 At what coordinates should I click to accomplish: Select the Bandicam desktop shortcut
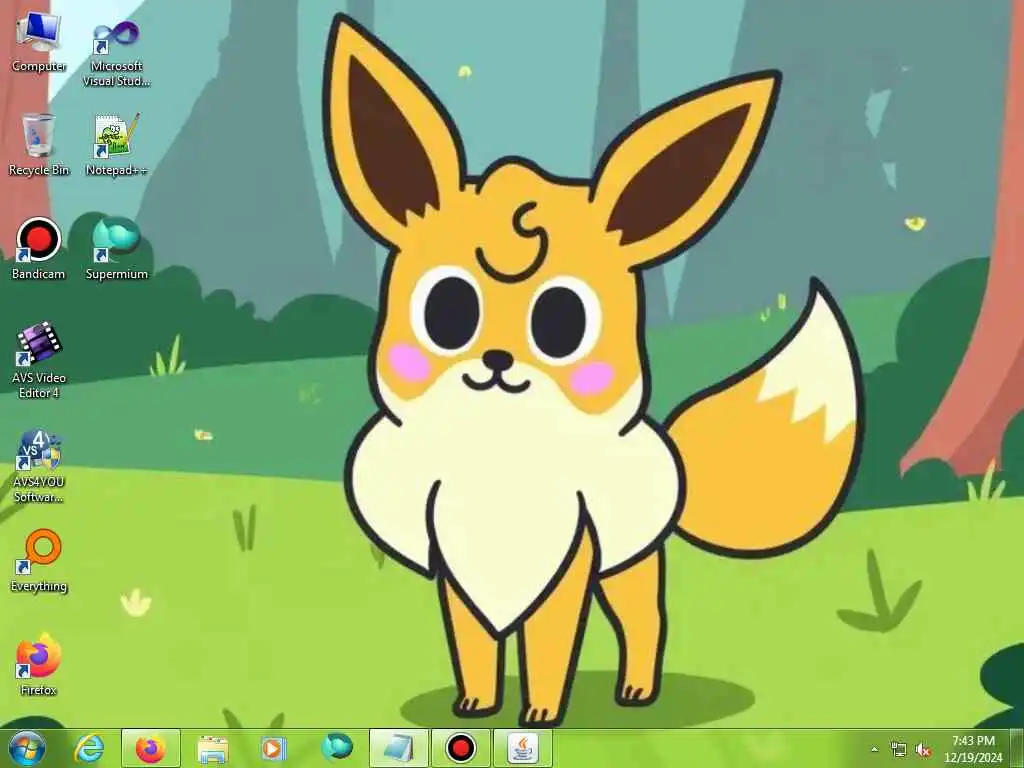(39, 249)
